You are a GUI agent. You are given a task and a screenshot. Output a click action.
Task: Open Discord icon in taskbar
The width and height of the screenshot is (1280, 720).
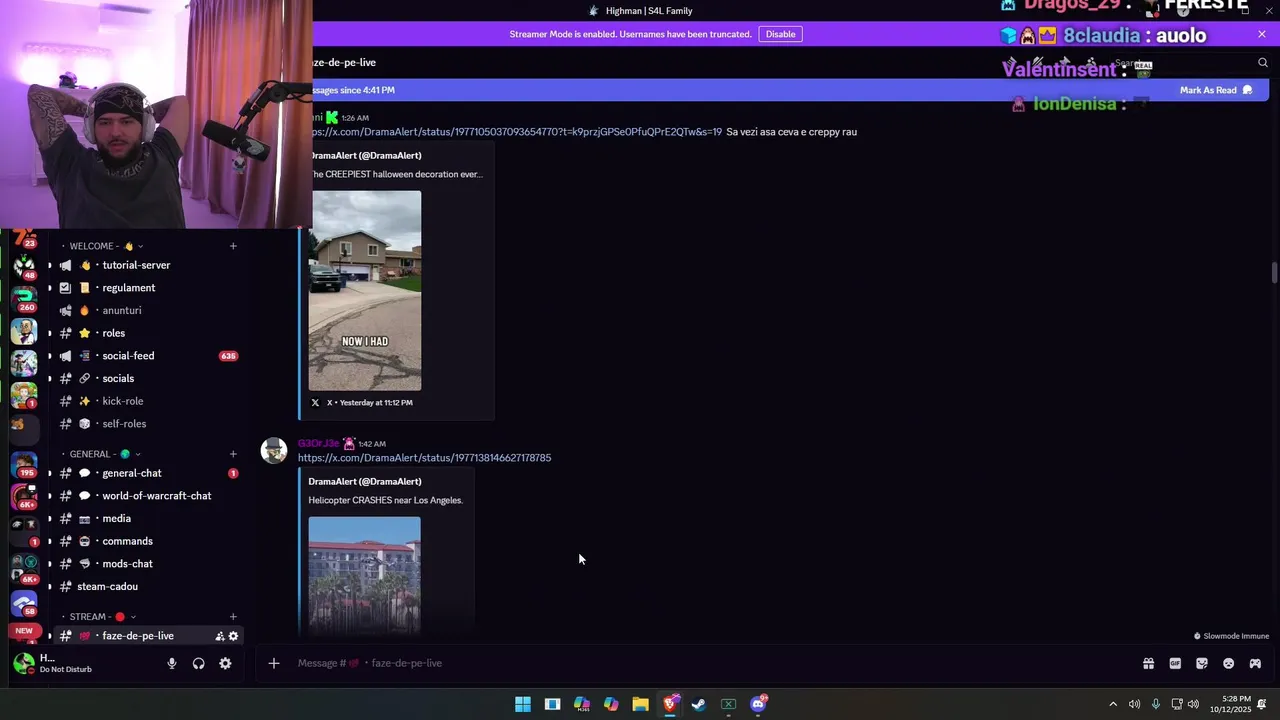[758, 704]
